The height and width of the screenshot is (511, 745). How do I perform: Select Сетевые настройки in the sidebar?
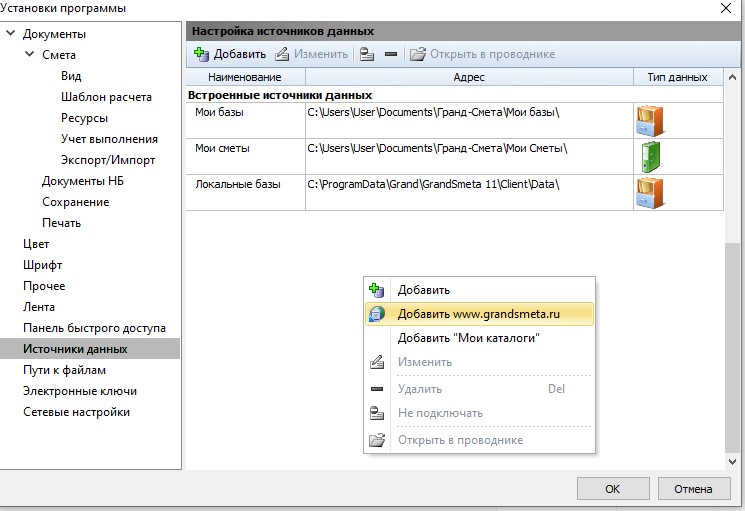(76, 412)
